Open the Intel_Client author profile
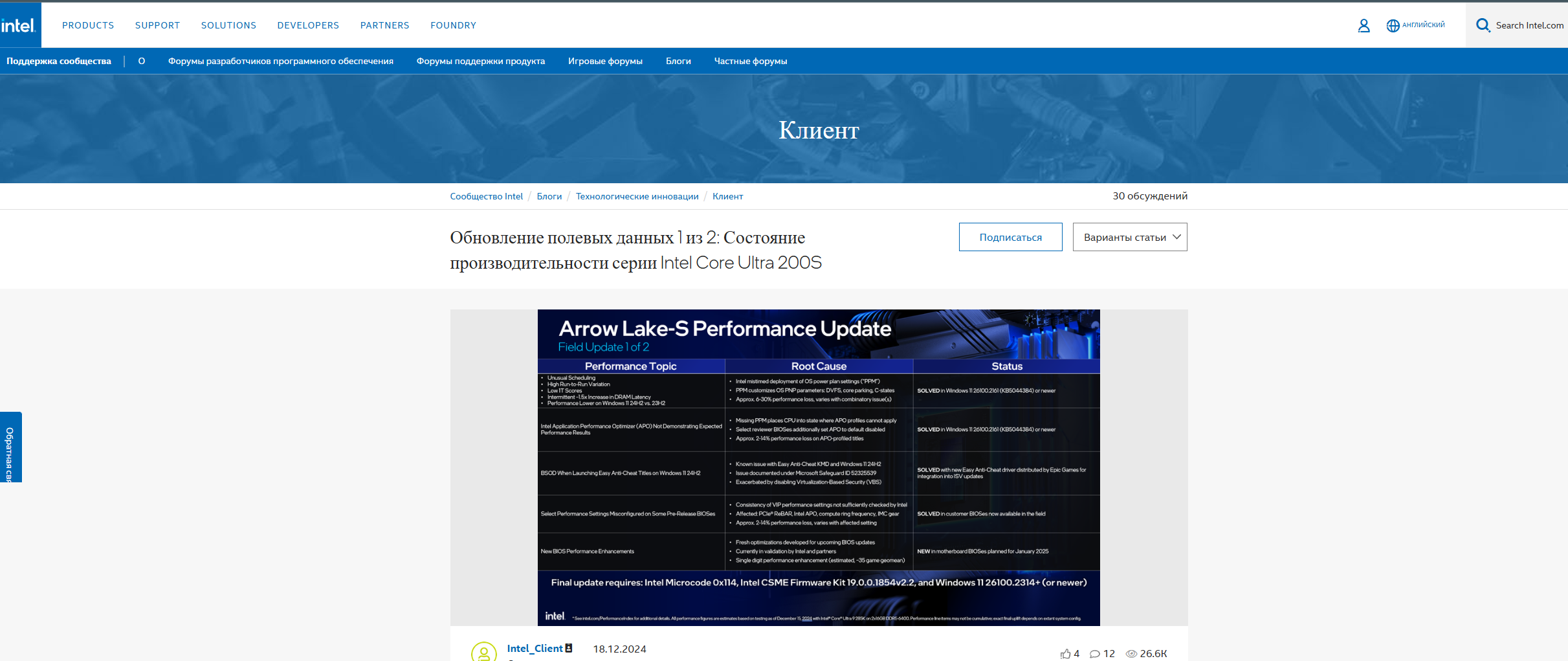The width and height of the screenshot is (1568, 661). tap(535, 648)
